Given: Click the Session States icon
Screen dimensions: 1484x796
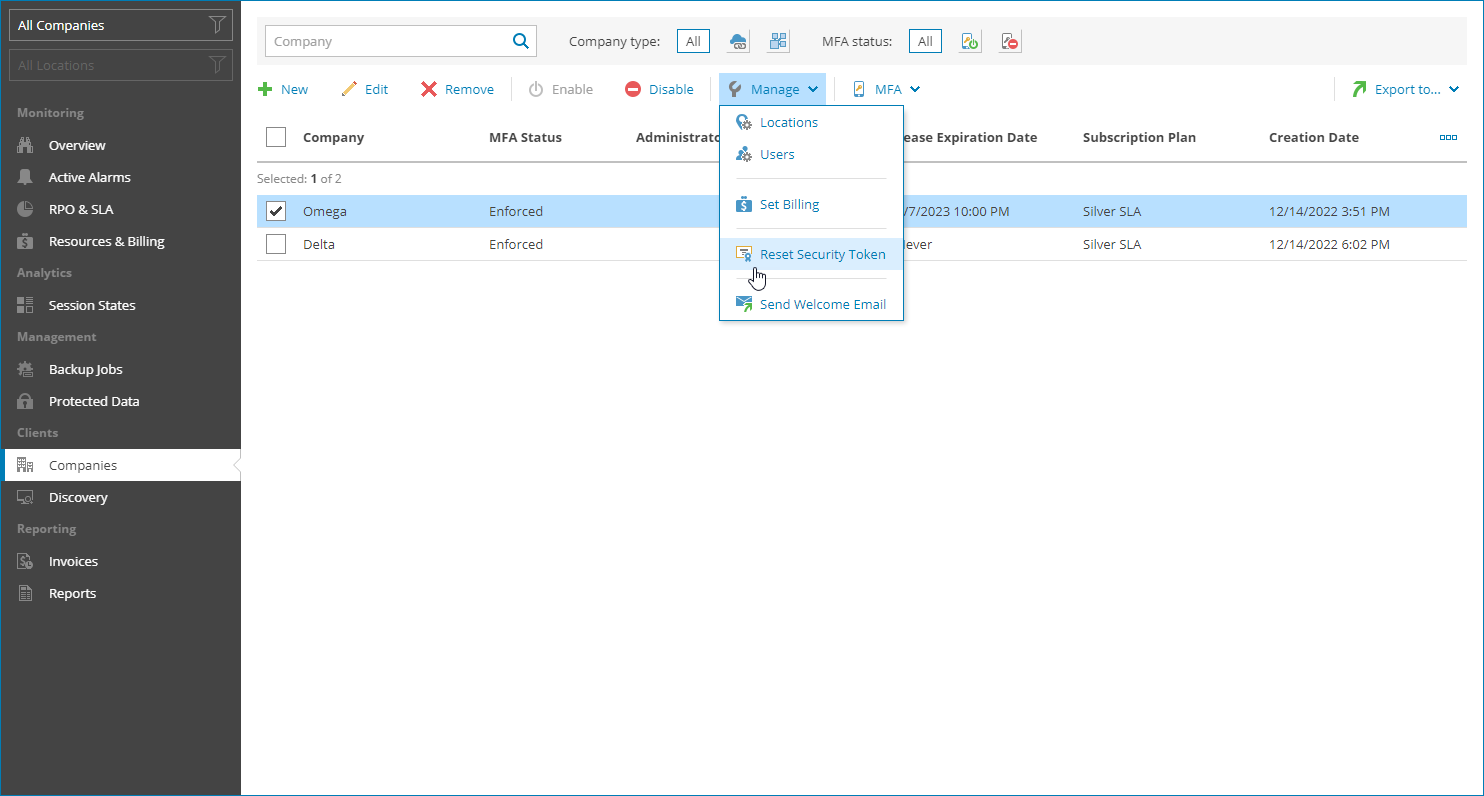Looking at the screenshot, I should coord(26,305).
